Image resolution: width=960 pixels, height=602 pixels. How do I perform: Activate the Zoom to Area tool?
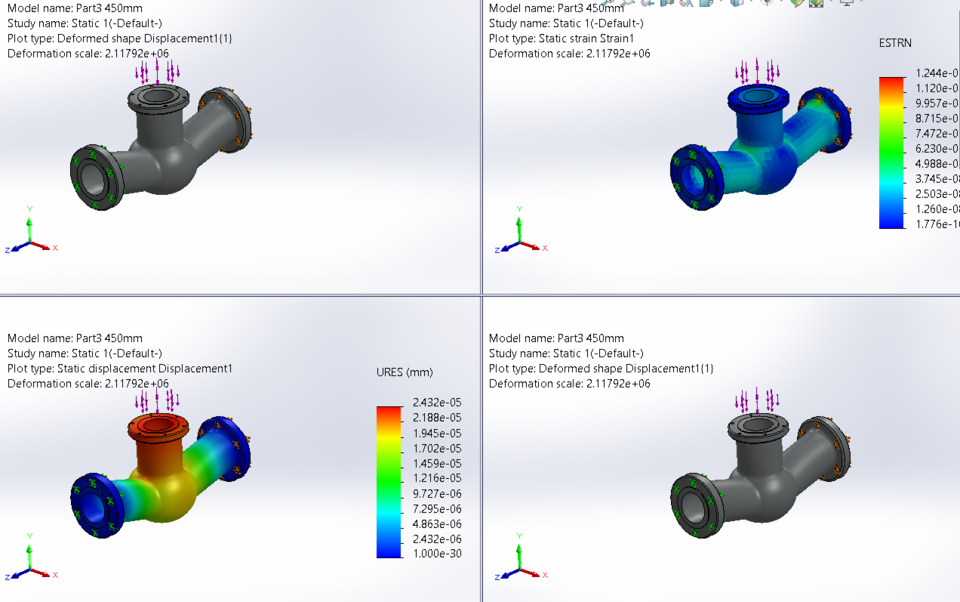(x=627, y=5)
